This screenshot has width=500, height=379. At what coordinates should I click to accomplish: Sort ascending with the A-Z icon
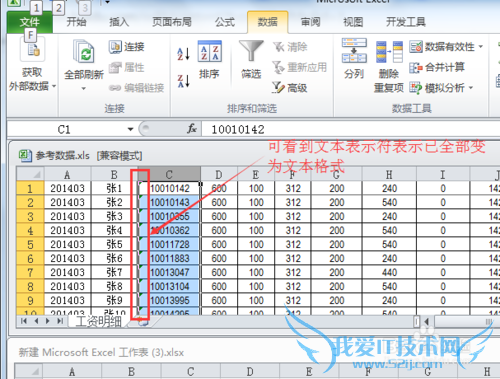(183, 54)
